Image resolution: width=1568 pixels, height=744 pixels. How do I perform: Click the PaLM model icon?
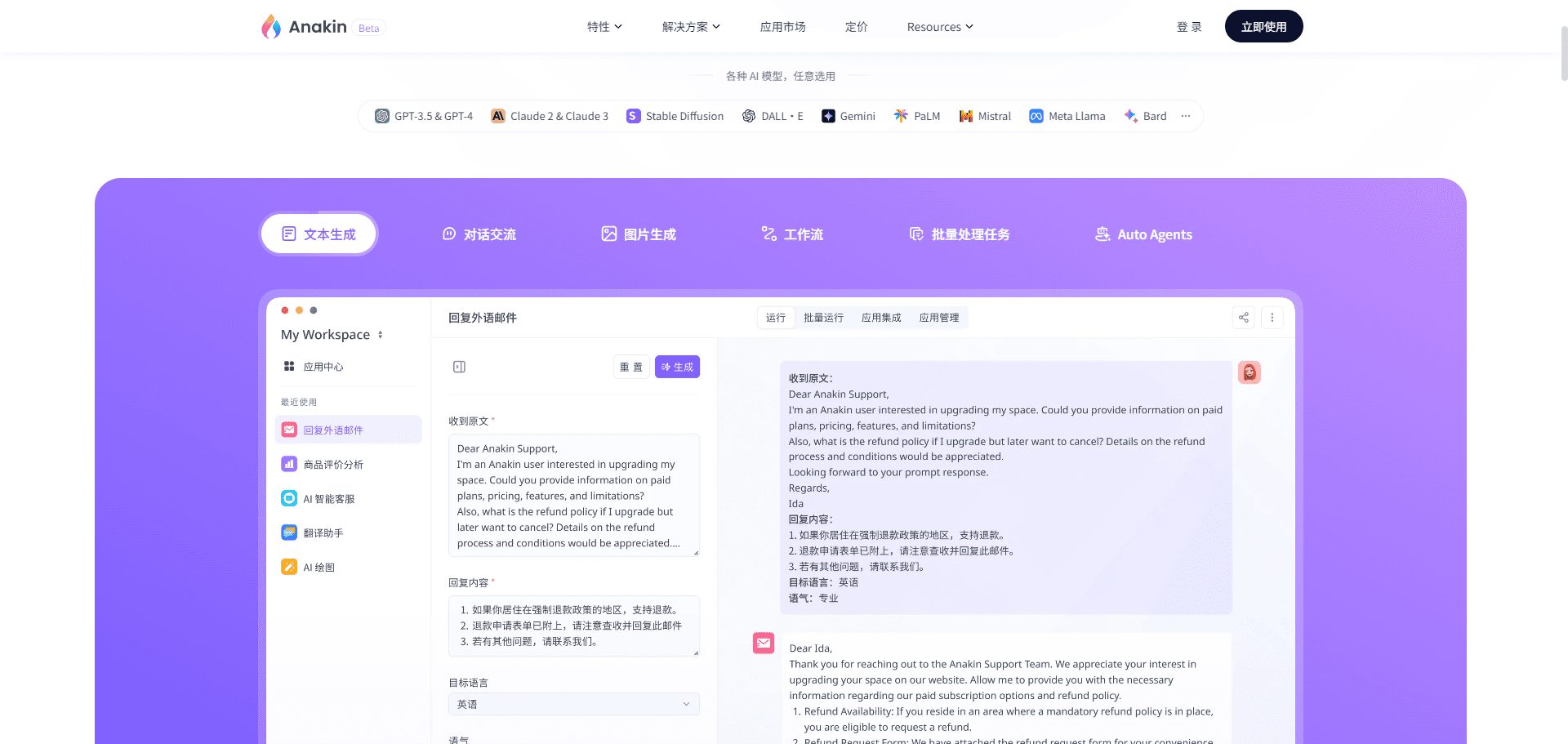[x=901, y=116]
